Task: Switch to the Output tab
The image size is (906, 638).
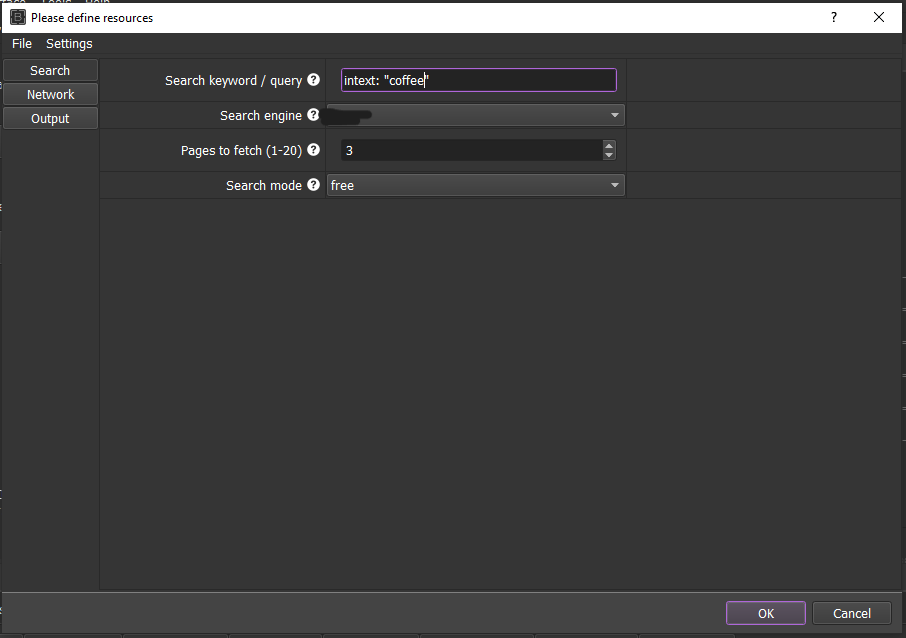Action: (x=50, y=118)
